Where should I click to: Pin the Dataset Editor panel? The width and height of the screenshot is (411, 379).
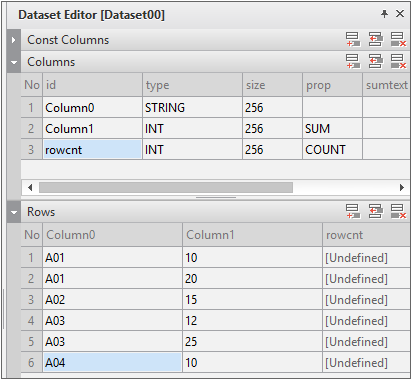tap(384, 14)
